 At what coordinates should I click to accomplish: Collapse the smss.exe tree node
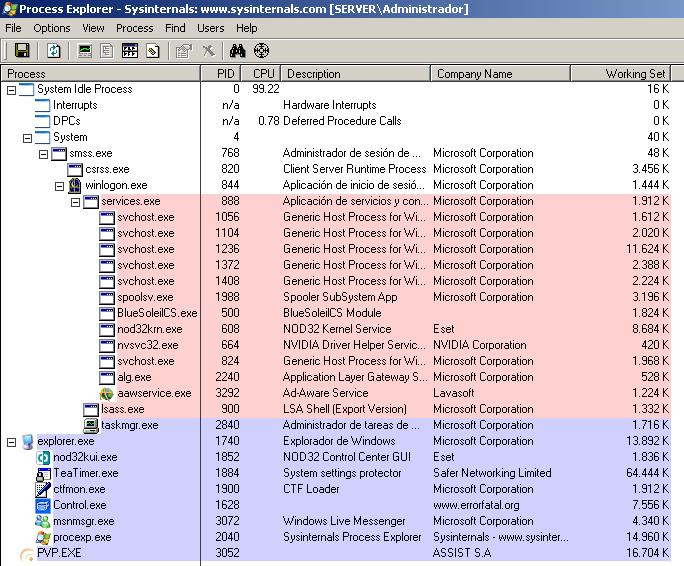(x=44, y=154)
